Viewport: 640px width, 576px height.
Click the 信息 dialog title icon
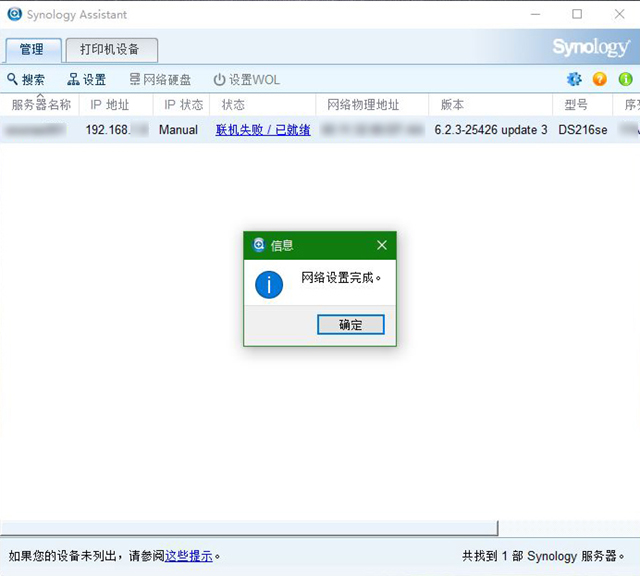(x=259, y=245)
